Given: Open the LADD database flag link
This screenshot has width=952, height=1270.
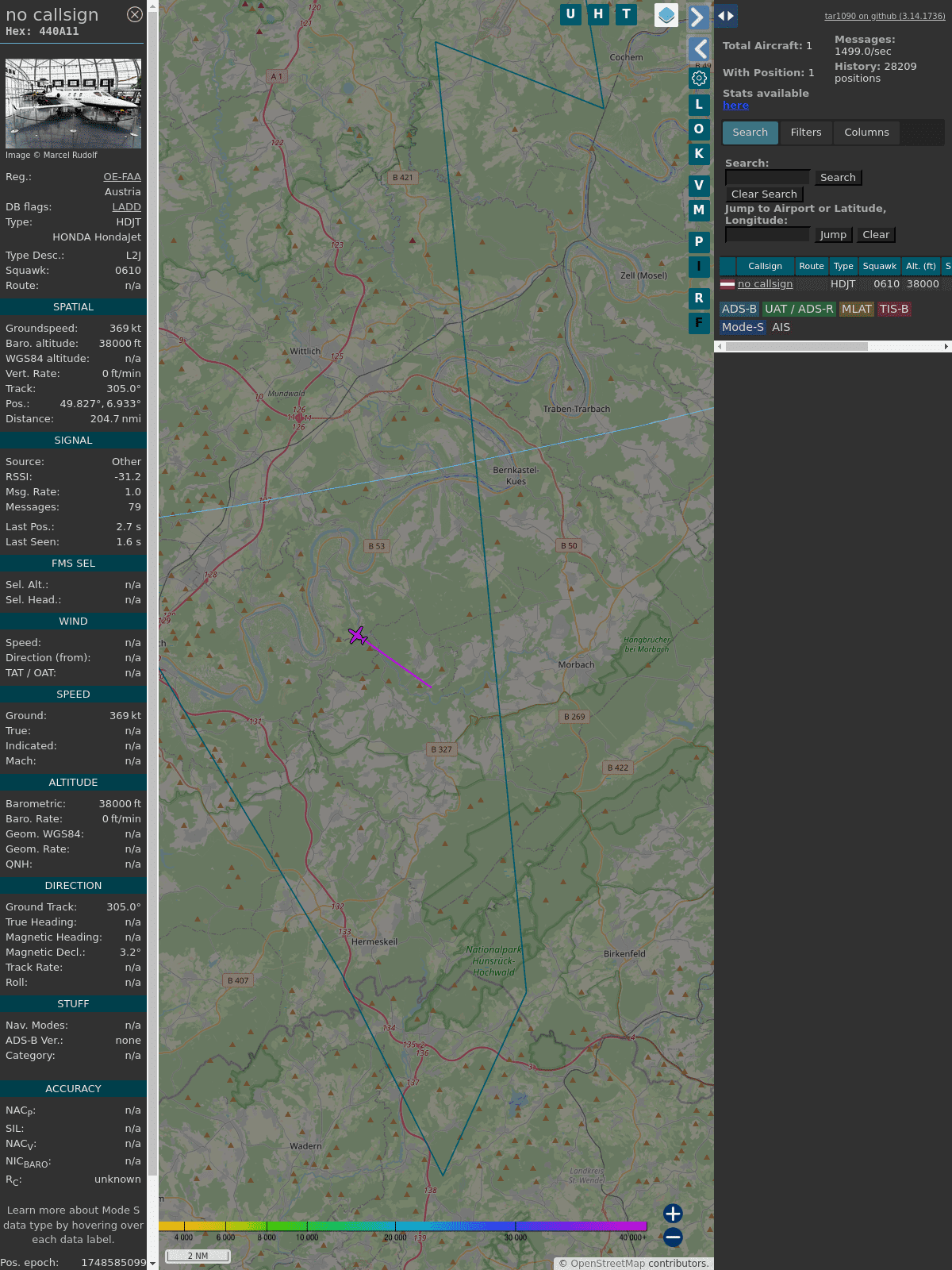Looking at the screenshot, I should click(126, 207).
